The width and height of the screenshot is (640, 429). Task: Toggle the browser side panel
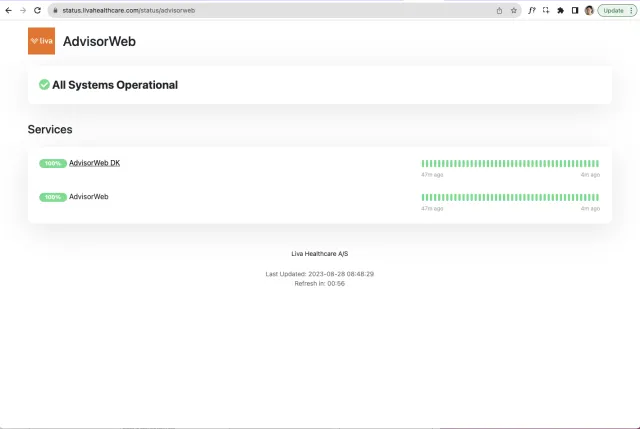575,11
